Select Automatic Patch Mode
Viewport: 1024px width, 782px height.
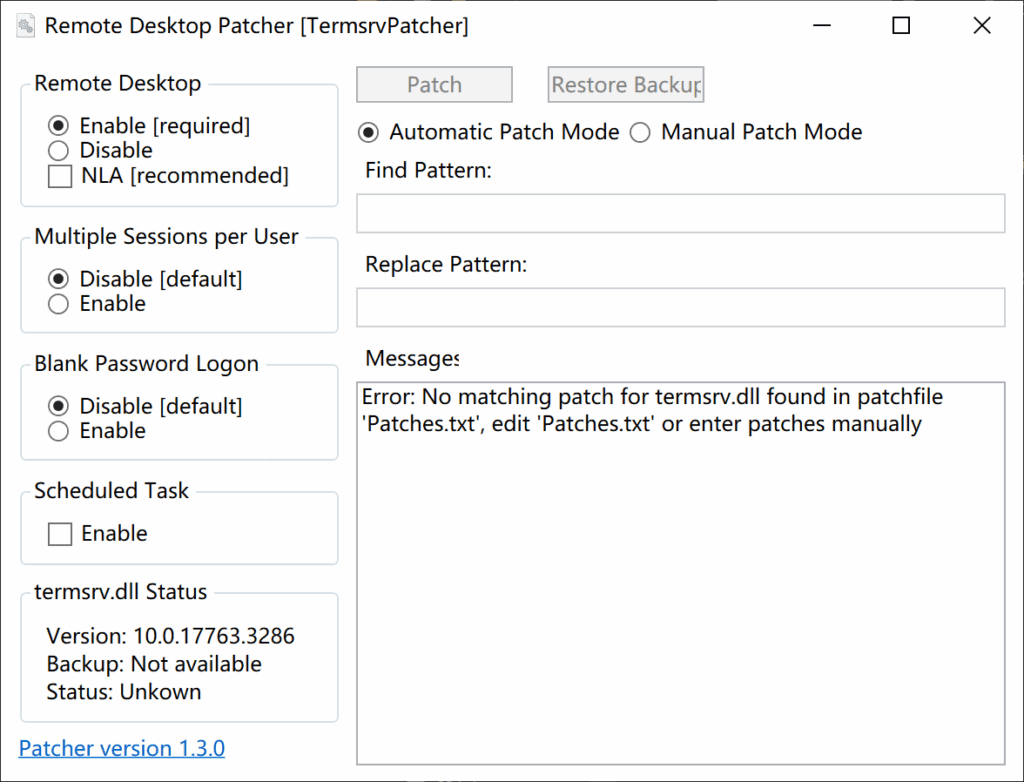click(x=368, y=132)
